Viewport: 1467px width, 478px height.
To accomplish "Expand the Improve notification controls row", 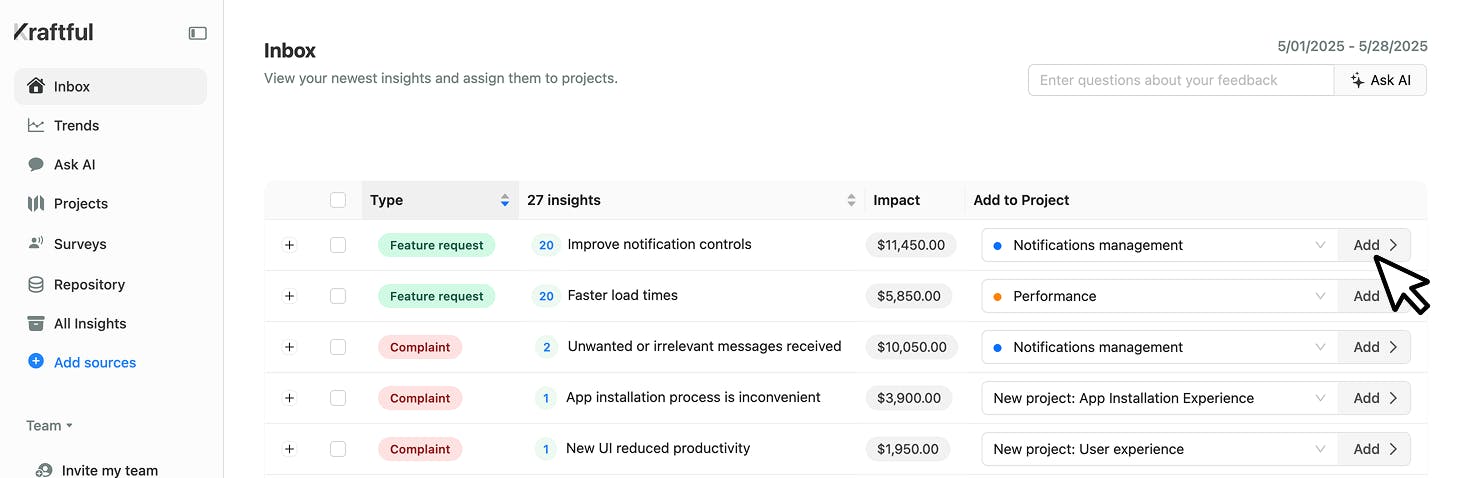I will (289, 245).
